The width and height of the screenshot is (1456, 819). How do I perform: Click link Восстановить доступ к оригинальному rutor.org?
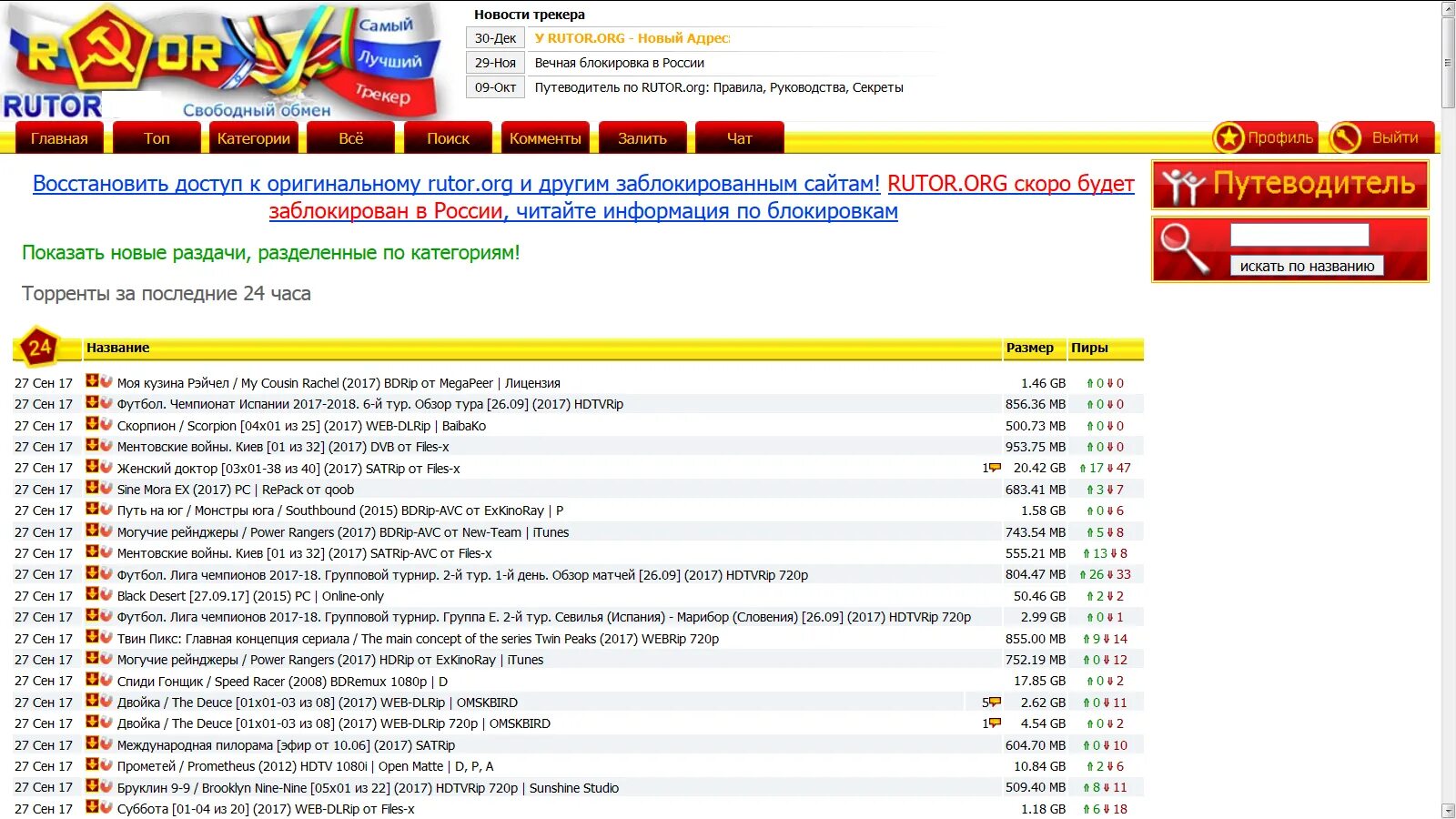[456, 184]
